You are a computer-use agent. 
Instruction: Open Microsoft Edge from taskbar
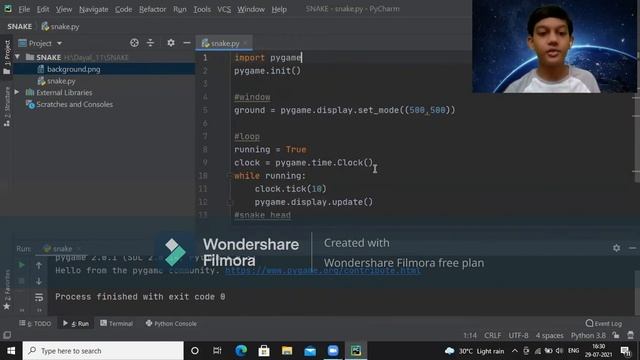coord(241,351)
